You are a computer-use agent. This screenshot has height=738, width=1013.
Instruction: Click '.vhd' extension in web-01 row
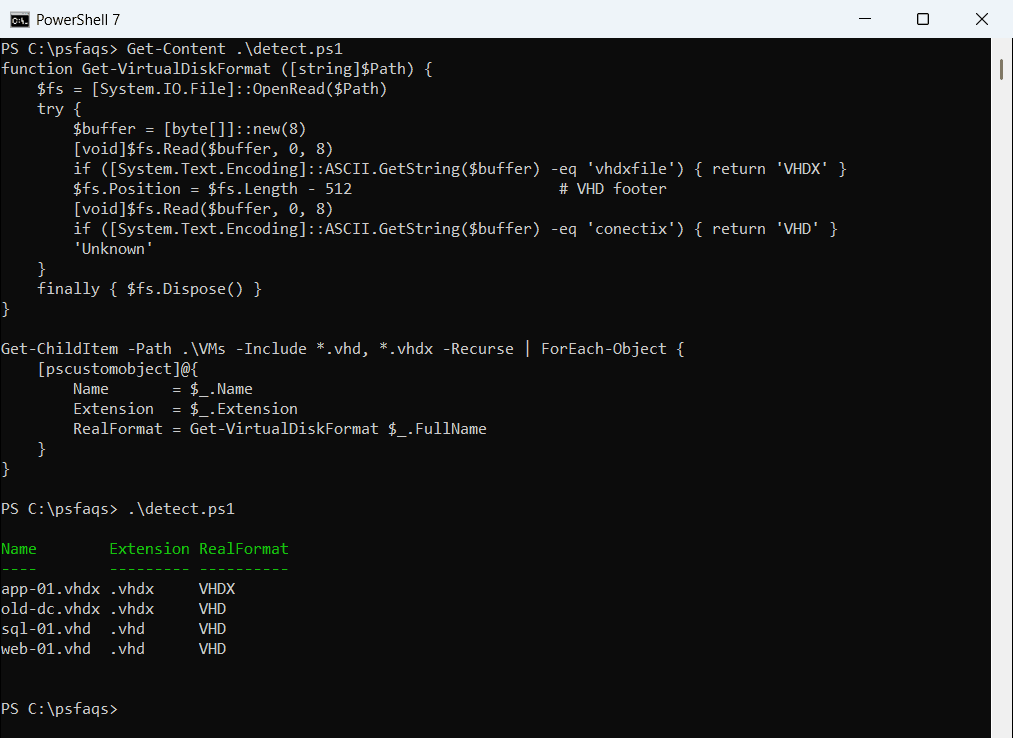(x=127, y=650)
